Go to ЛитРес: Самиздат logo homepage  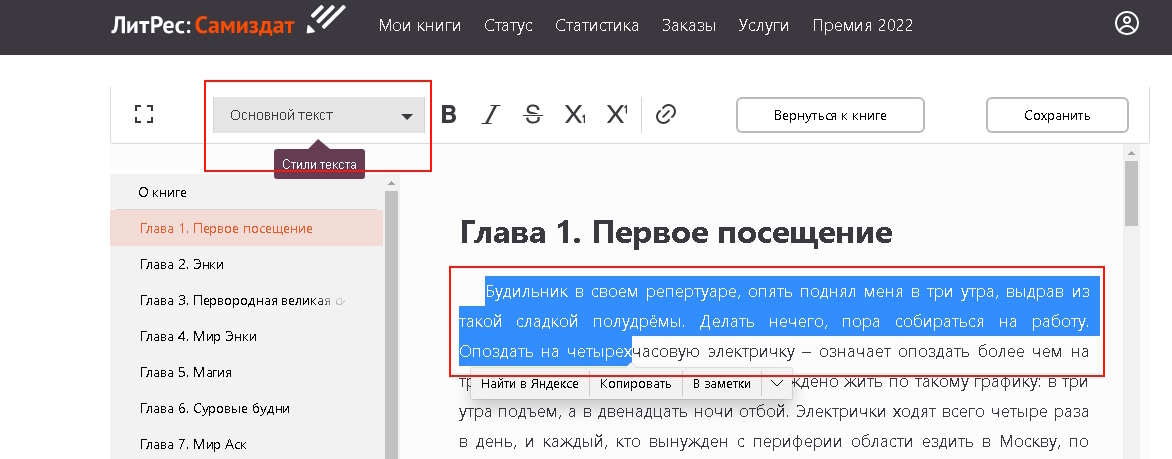(x=228, y=22)
